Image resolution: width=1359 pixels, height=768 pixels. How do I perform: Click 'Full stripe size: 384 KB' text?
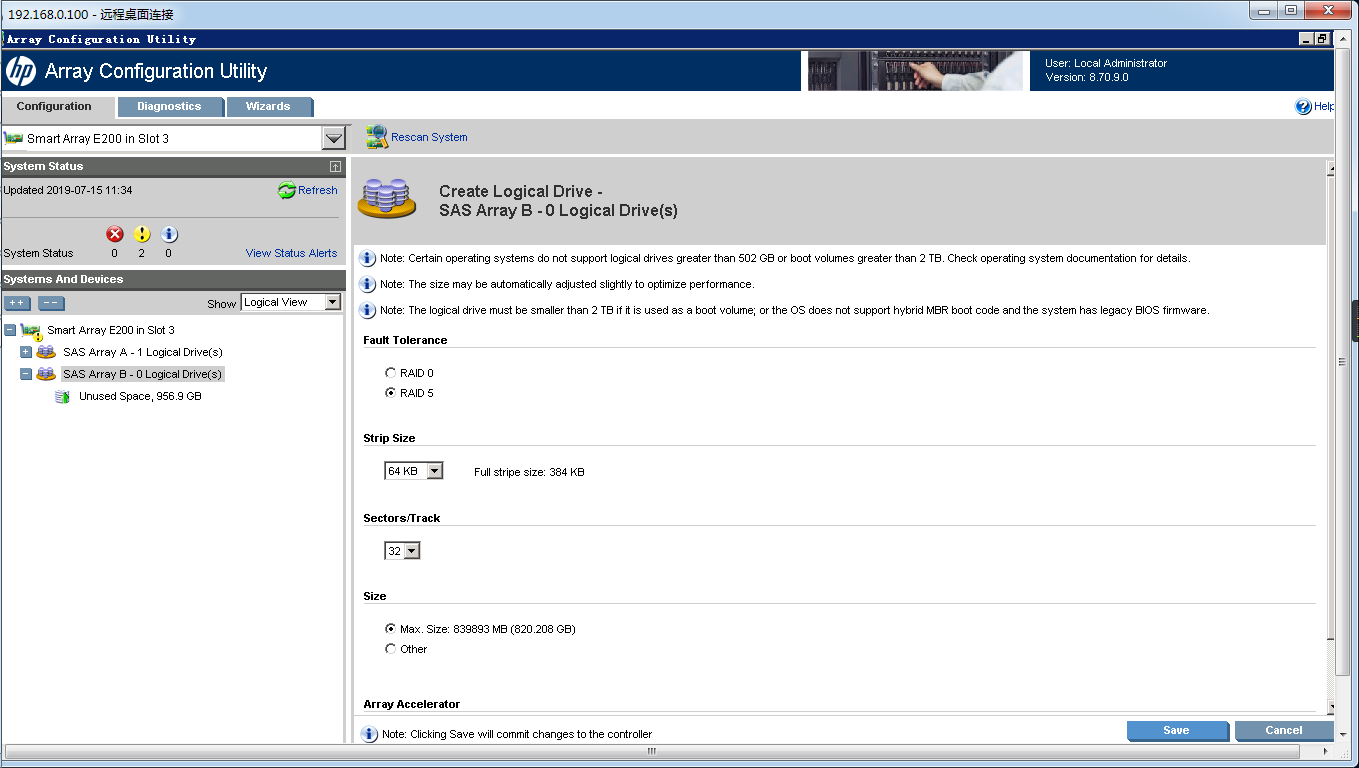tap(529, 472)
